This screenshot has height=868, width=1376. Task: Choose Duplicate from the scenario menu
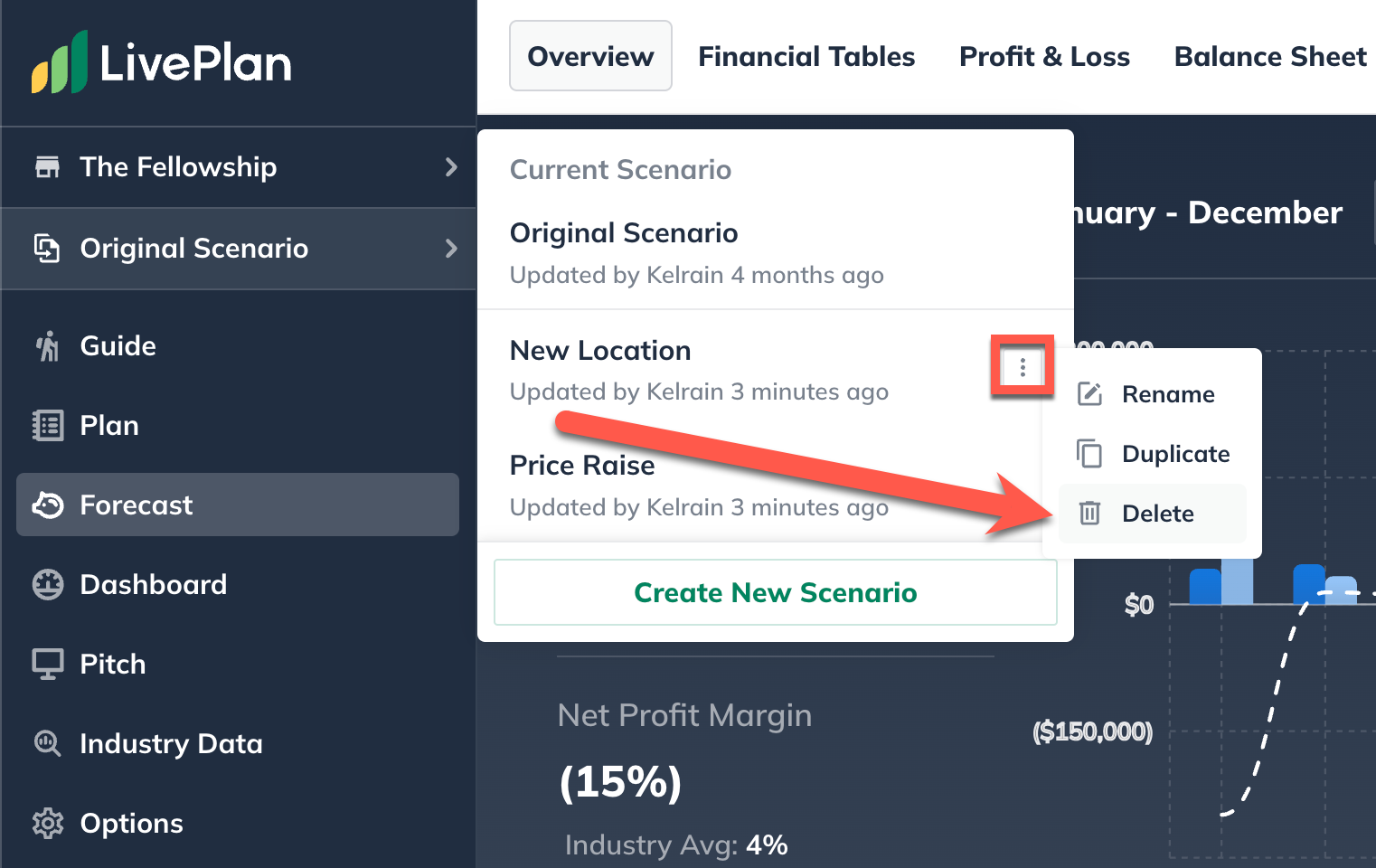click(x=1153, y=454)
